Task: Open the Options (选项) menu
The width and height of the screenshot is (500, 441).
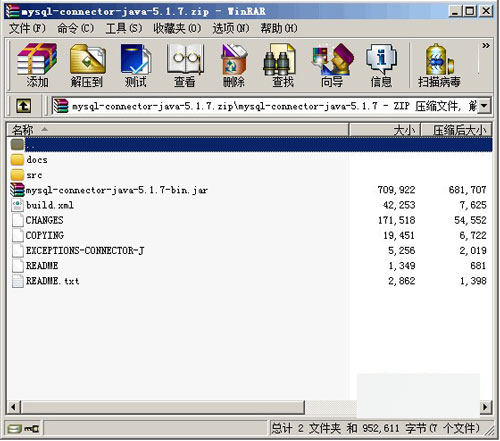Action: 231,28
